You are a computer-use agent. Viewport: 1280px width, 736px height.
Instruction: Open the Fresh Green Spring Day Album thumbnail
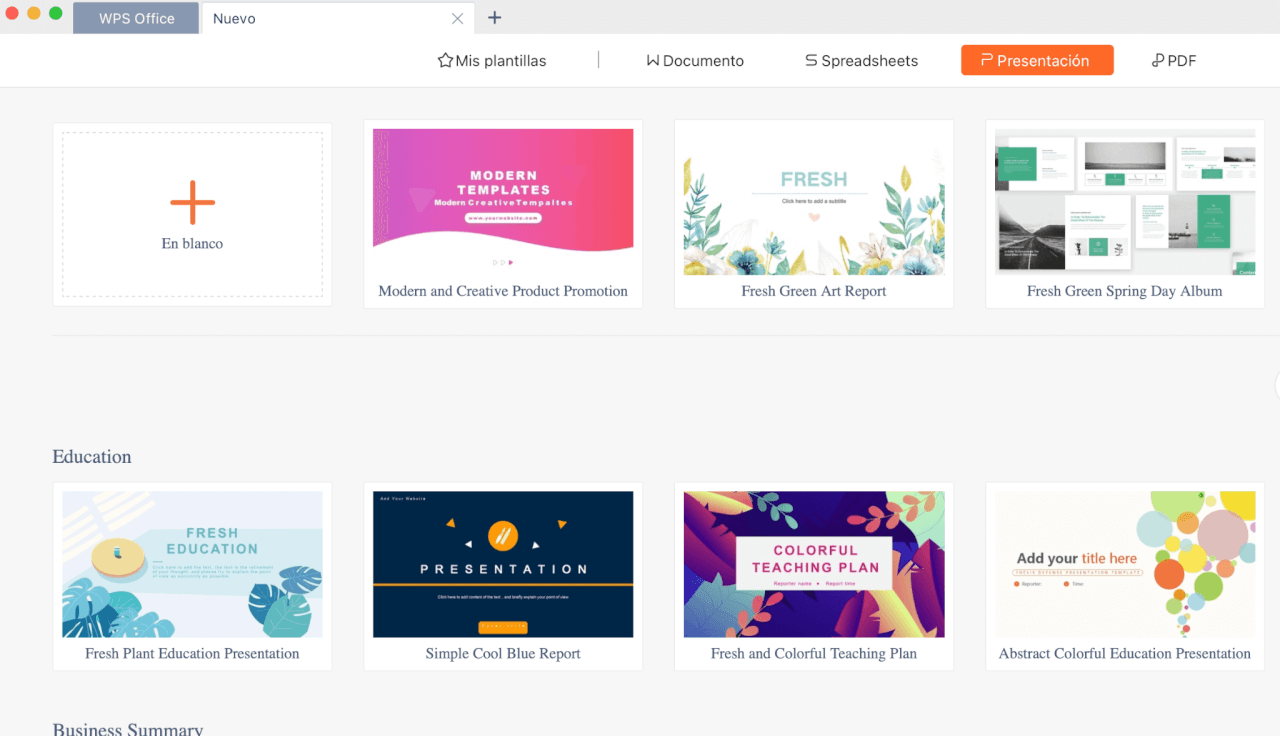[x=1125, y=202]
